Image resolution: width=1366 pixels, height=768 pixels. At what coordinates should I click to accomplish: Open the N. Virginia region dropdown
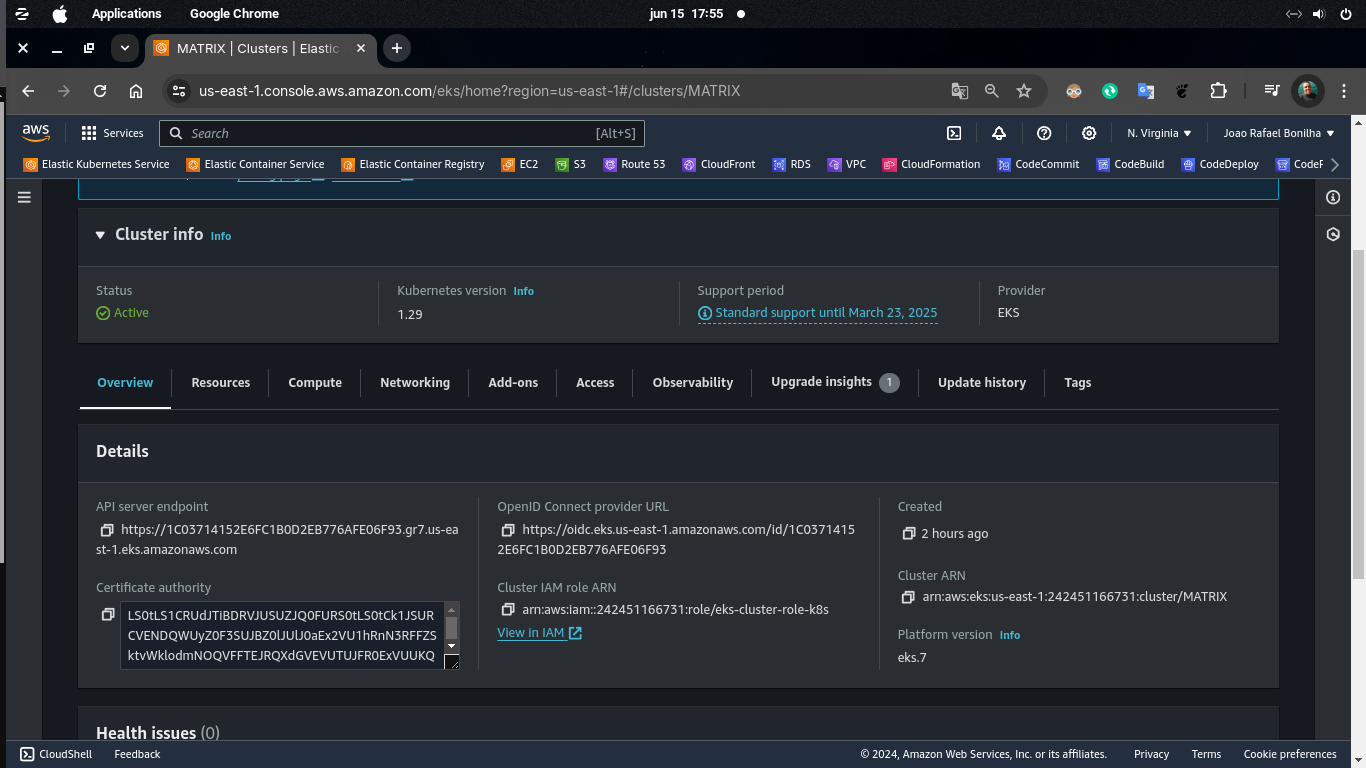(1159, 133)
